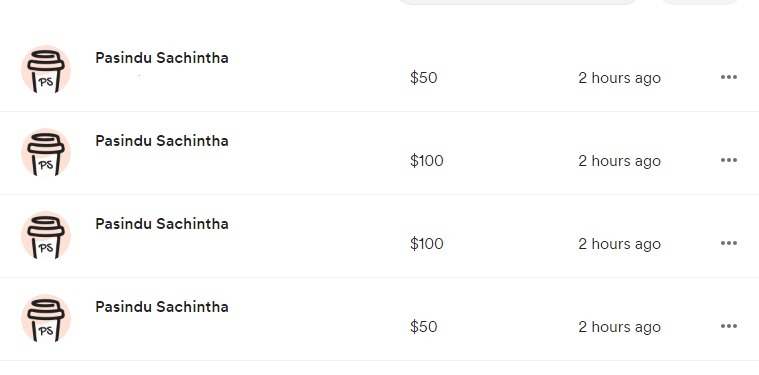This screenshot has height=375, width=759.
Task: Click the partially visible button at top right
Action: 700,2
